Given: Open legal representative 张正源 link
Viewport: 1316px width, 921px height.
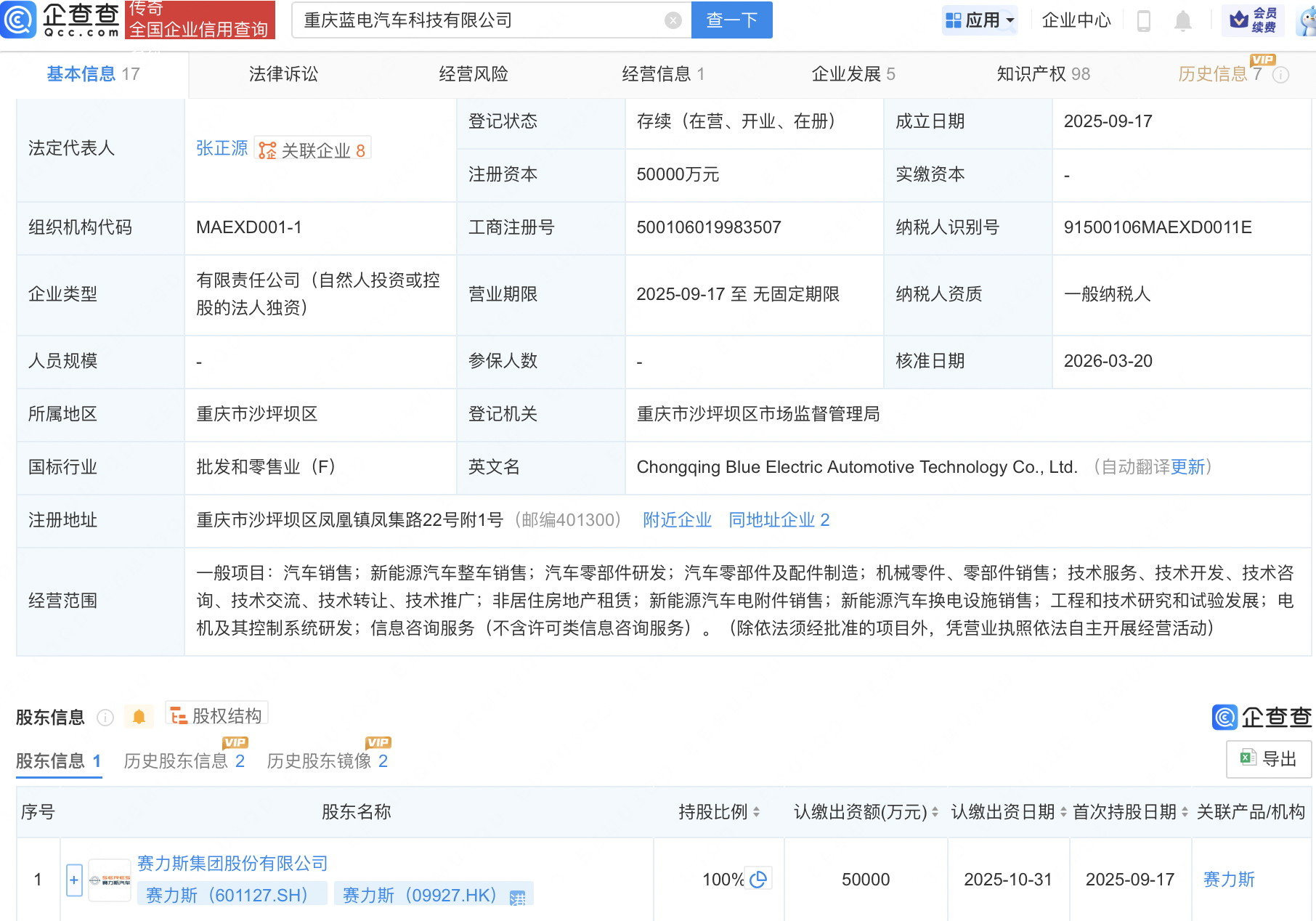Looking at the screenshot, I should click(x=222, y=148).
